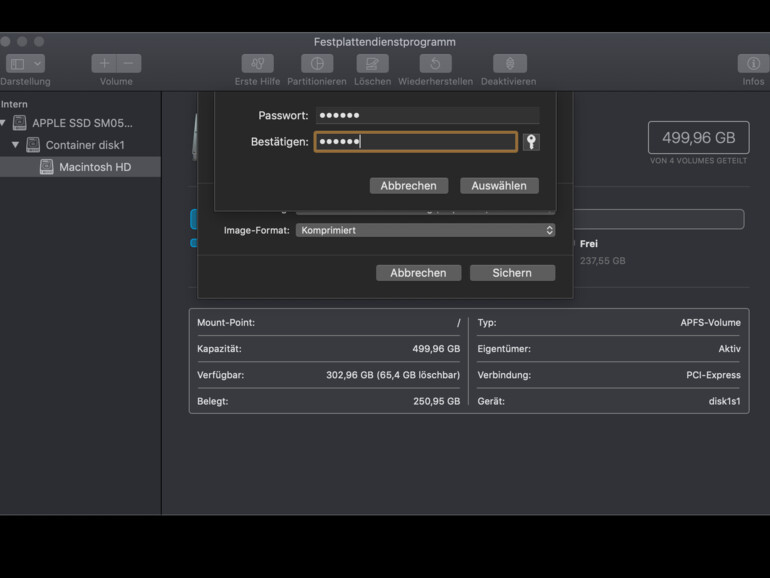770x578 pixels.
Task: Select Container disk1 in sidebar
Action: (x=84, y=145)
